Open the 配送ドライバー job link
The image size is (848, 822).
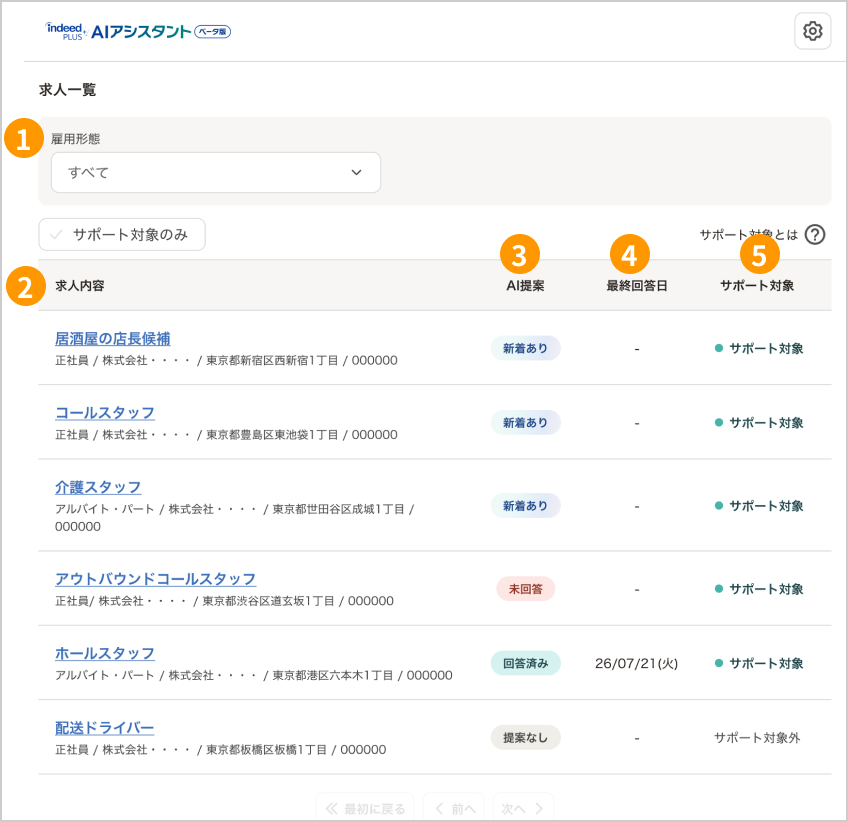(x=104, y=728)
